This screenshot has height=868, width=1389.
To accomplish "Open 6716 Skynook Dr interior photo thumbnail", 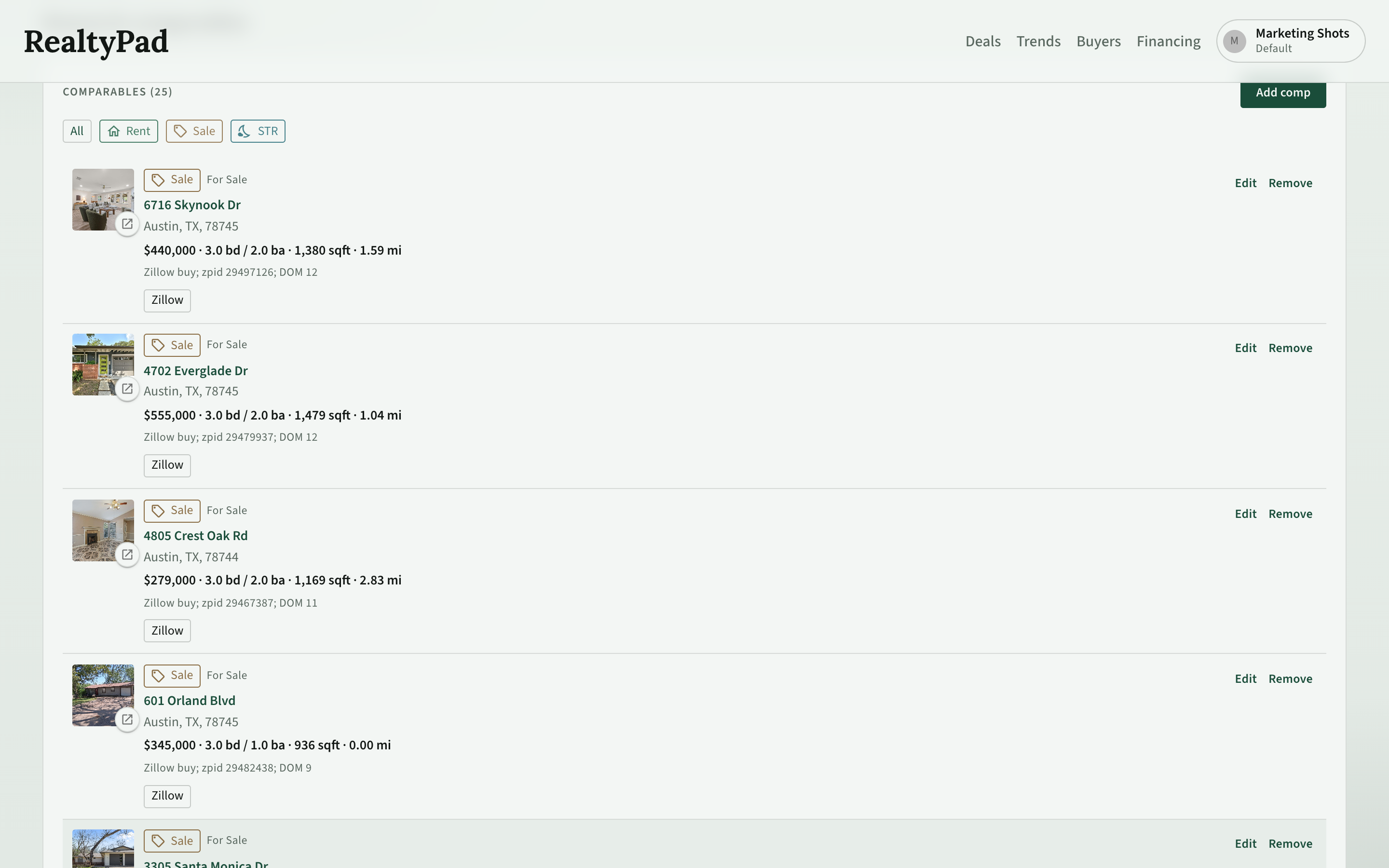I will click(103, 199).
